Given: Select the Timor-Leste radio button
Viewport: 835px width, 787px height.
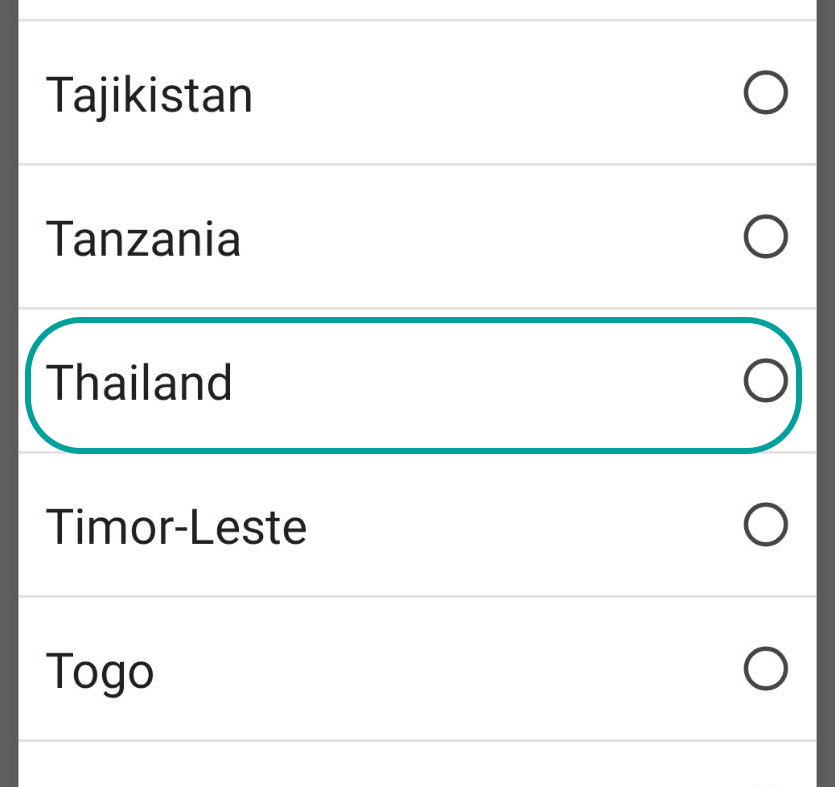Looking at the screenshot, I should point(766,524).
